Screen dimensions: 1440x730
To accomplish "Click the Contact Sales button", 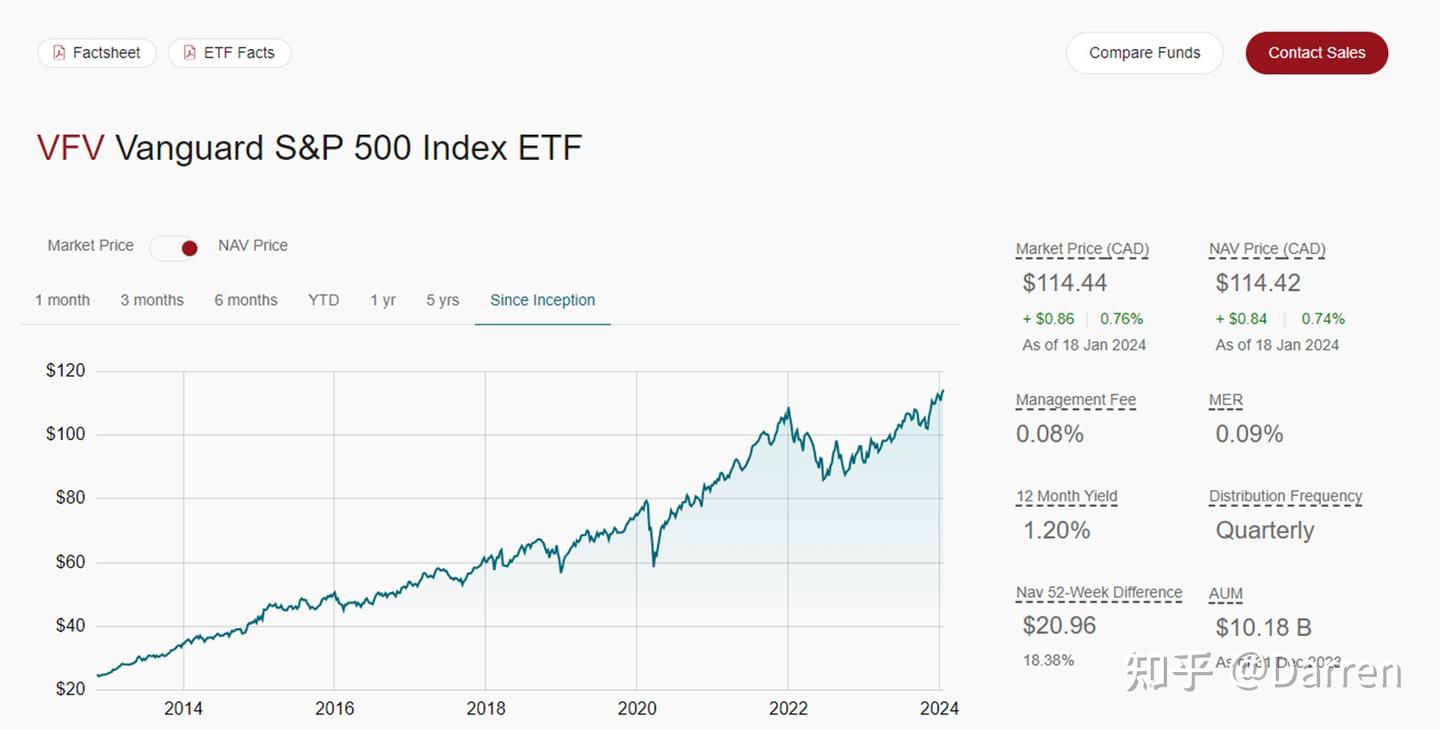I will (x=1316, y=52).
